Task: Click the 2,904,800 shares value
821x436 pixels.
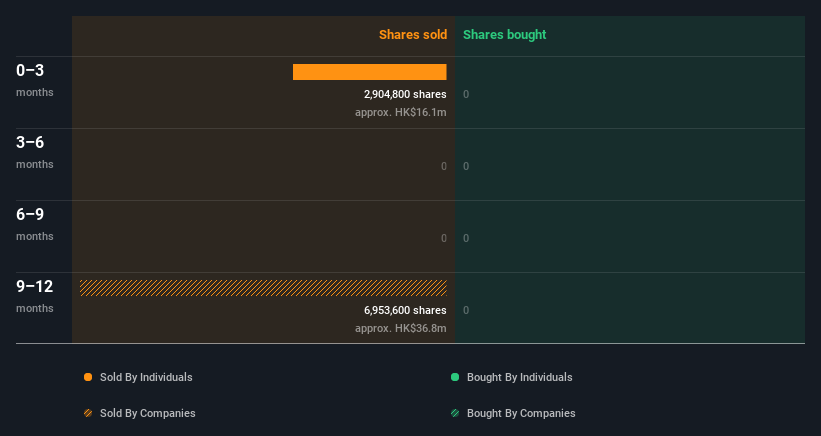Action: [405, 94]
